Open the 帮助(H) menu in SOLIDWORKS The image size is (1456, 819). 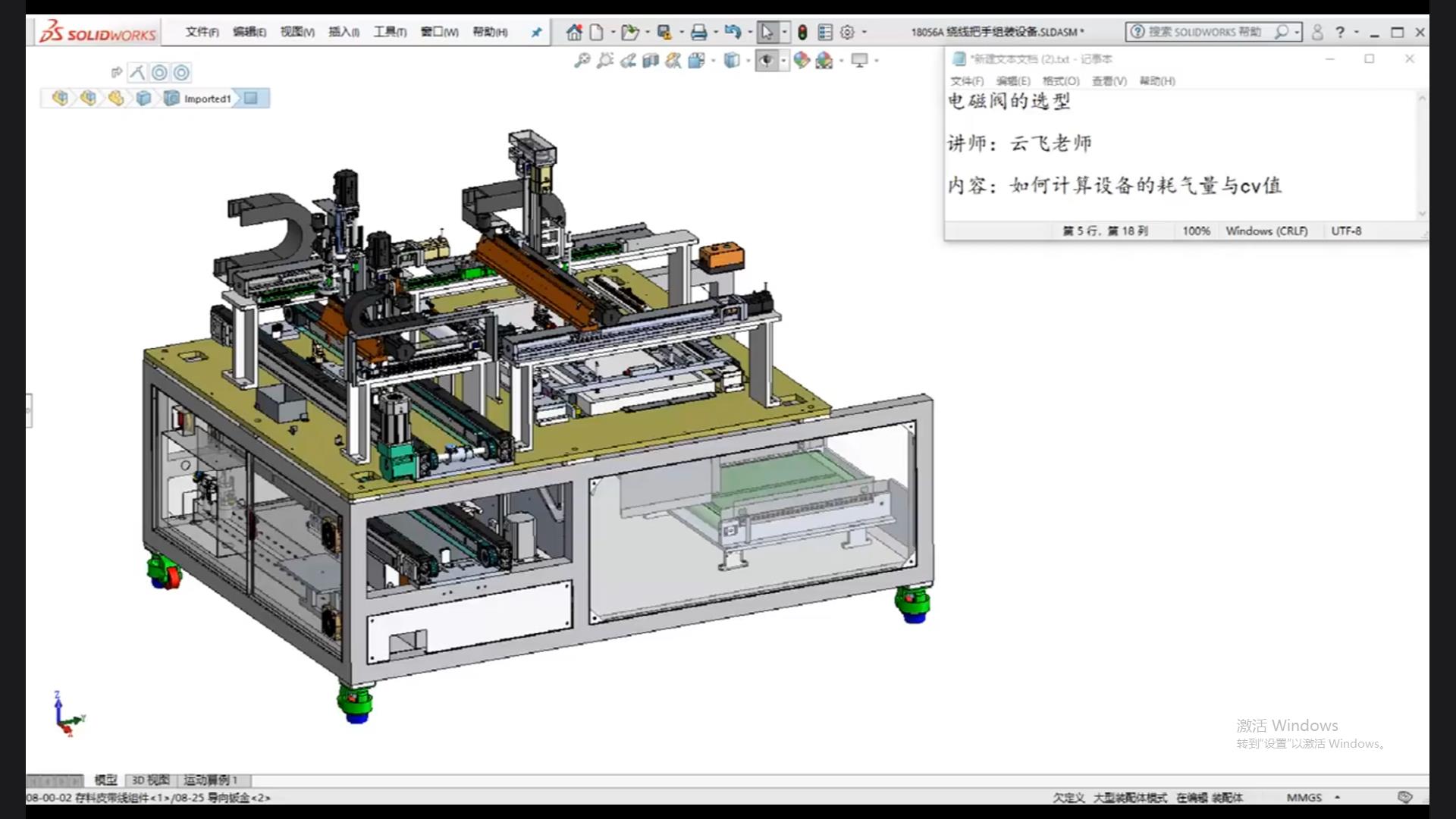pos(490,32)
